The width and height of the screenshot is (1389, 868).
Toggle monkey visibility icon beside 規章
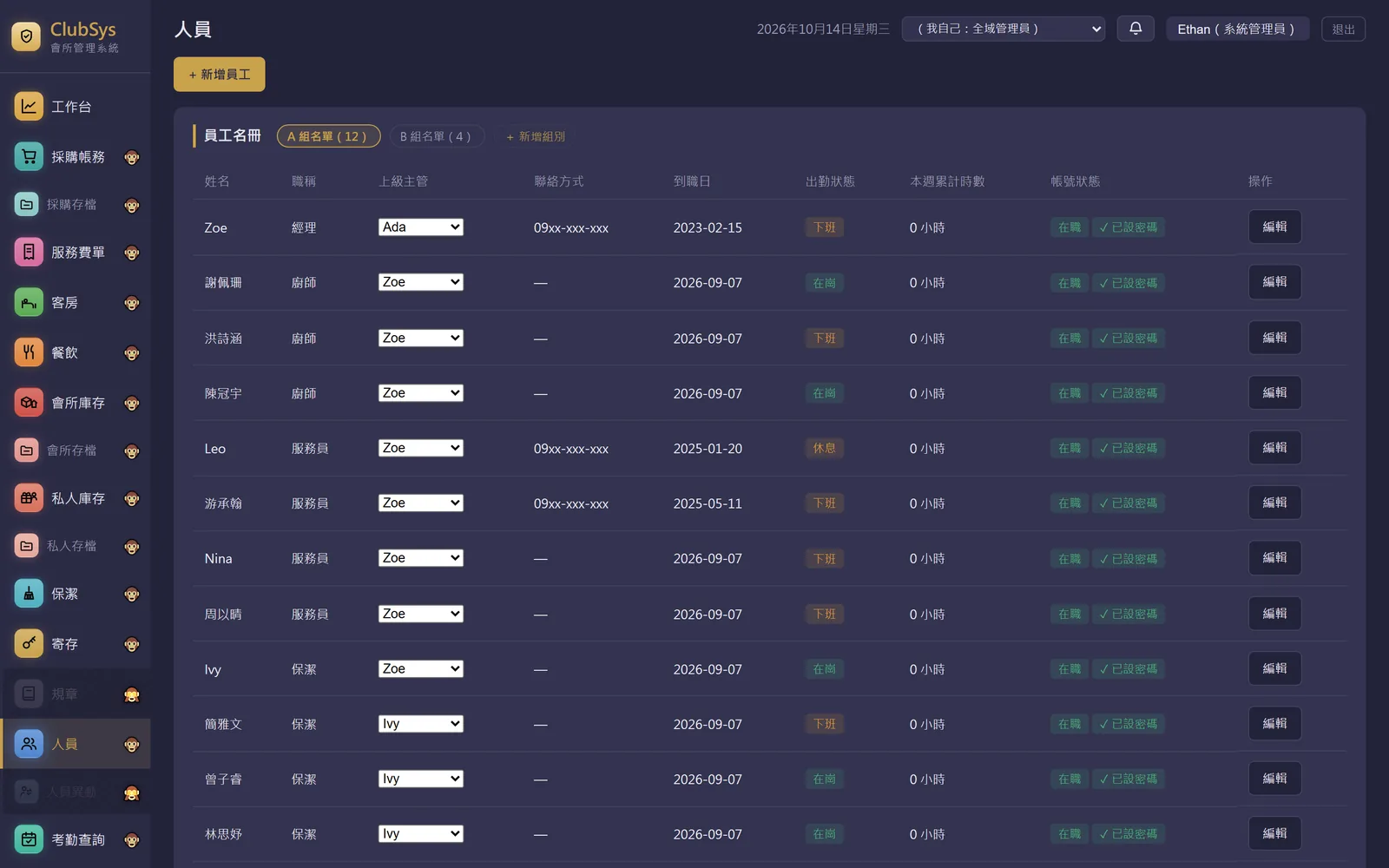coord(132,694)
